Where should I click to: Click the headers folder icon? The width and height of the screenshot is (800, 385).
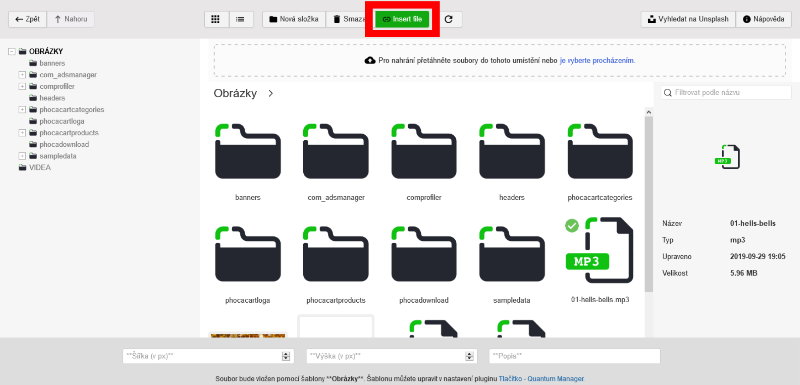(512, 151)
